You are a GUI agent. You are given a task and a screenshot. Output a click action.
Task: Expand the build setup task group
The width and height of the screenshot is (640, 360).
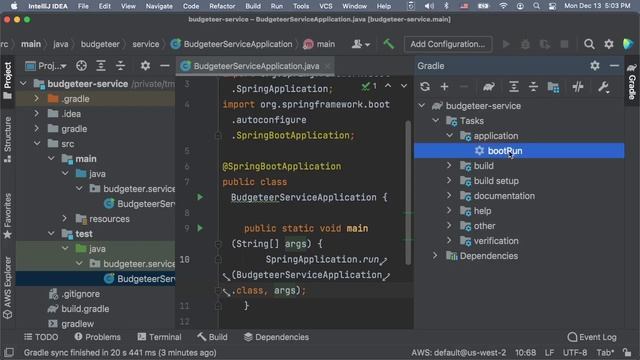[449, 181]
